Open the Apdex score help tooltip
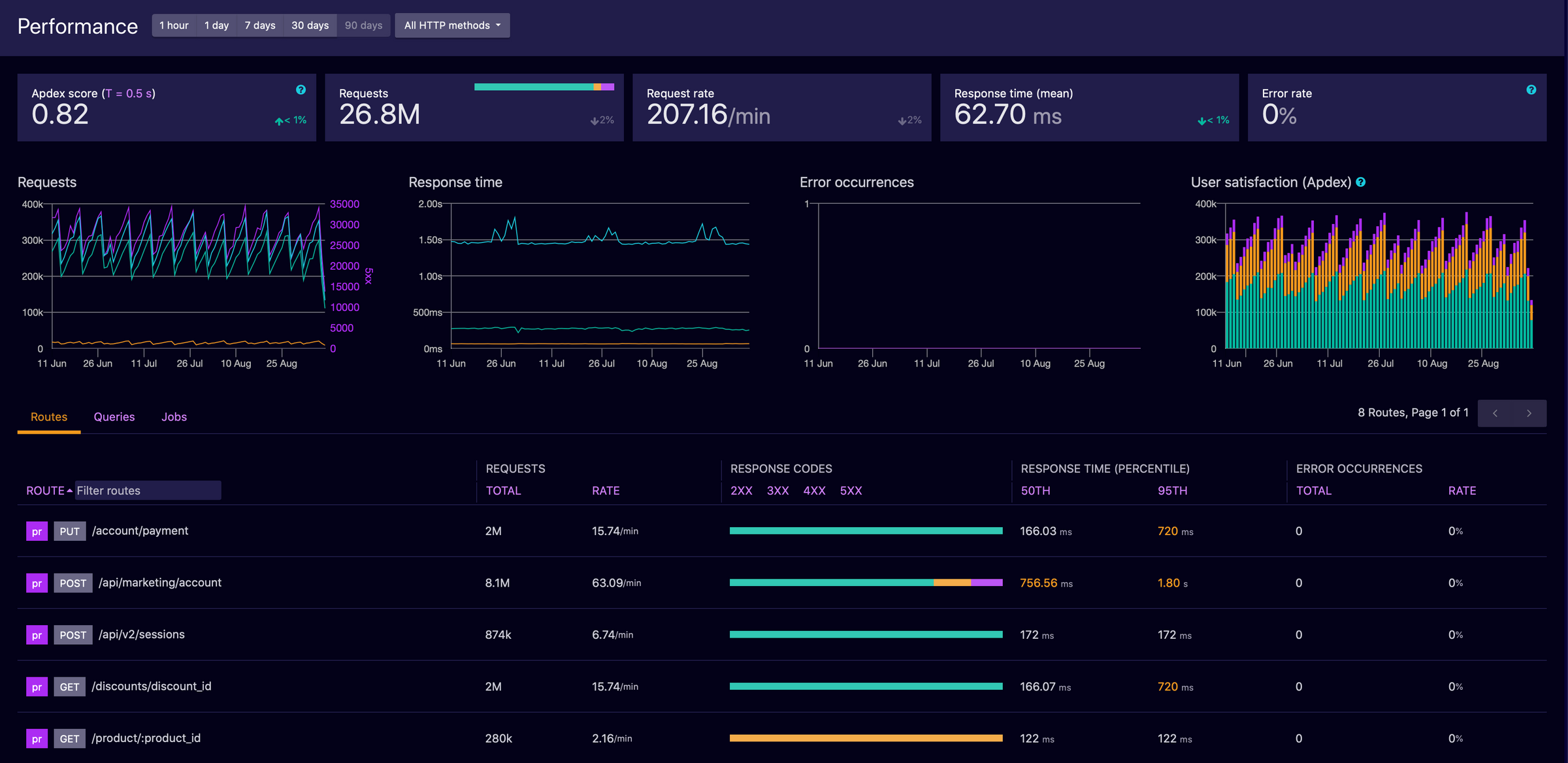Screen dimensions: 1568x763 click(300, 89)
